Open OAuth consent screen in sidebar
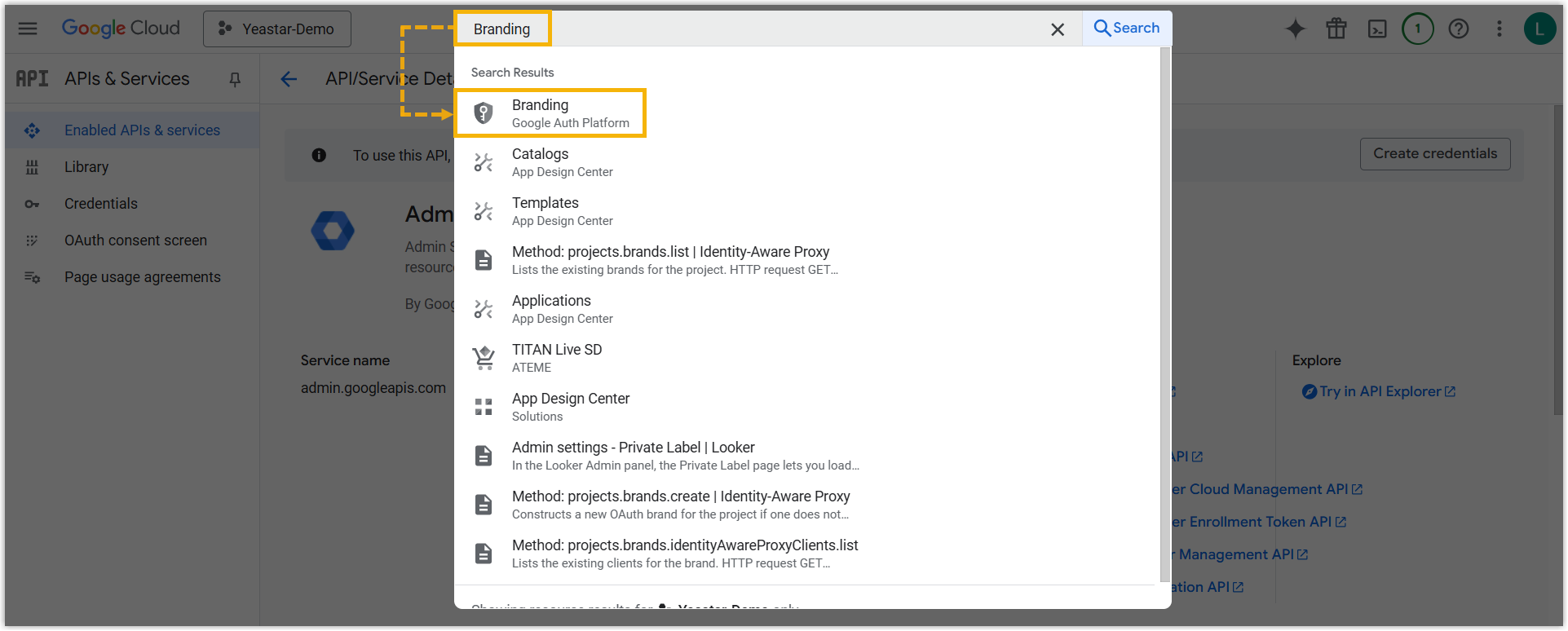 click(135, 240)
